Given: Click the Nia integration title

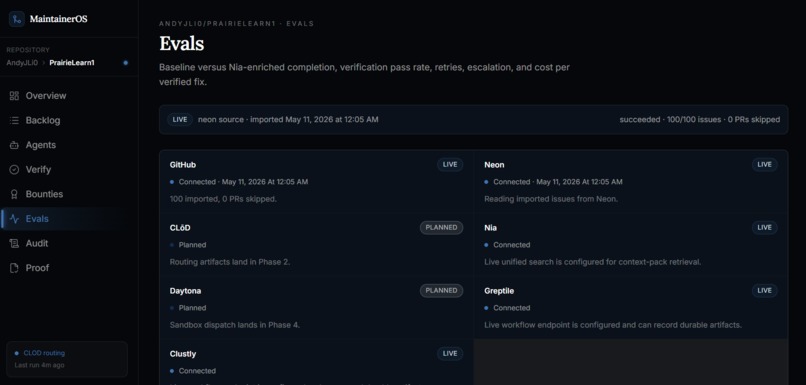Looking at the screenshot, I should point(490,228).
